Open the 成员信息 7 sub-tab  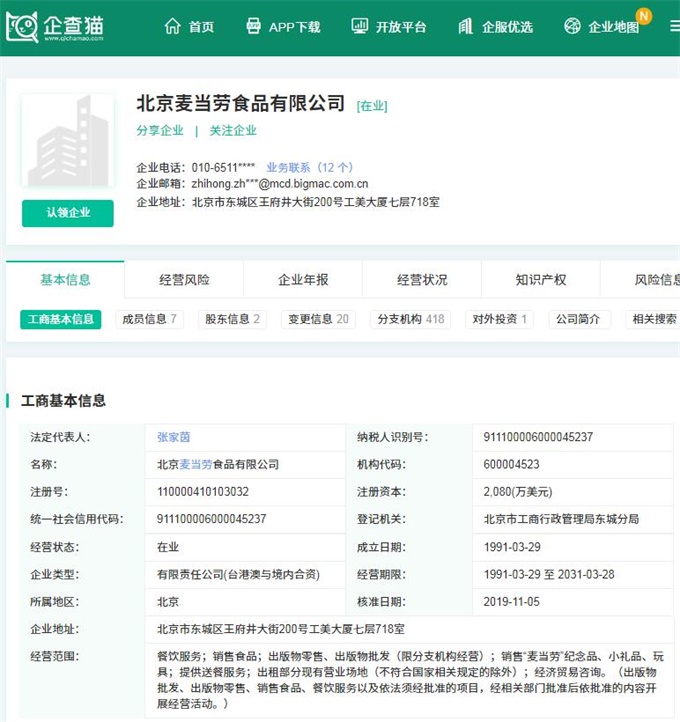tap(149, 319)
